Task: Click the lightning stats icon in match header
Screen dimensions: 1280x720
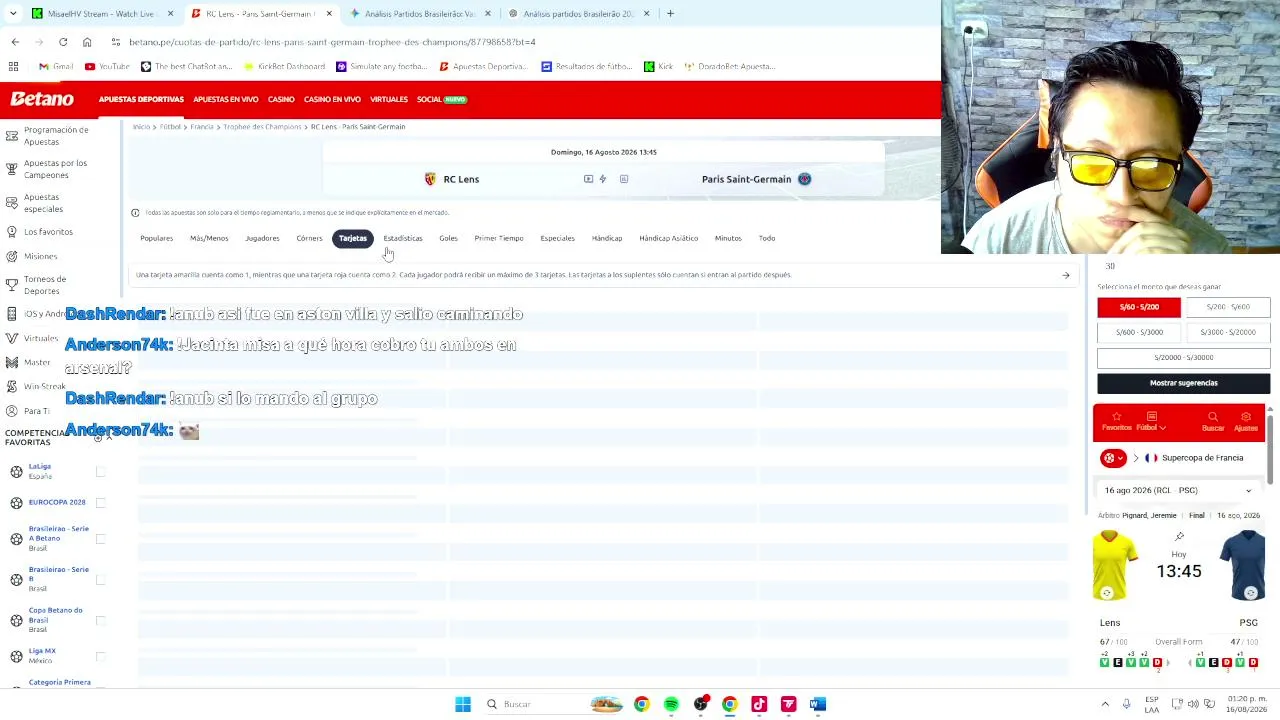Action: [x=602, y=179]
